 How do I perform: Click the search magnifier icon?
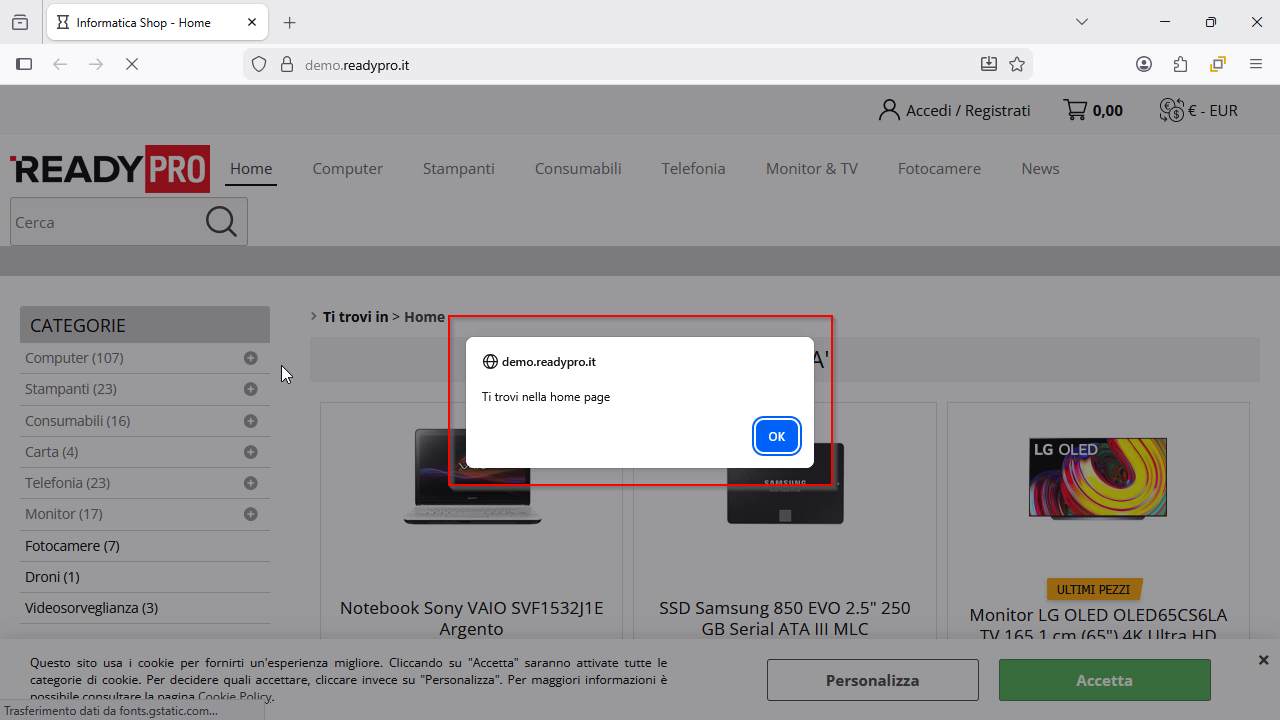[221, 222]
